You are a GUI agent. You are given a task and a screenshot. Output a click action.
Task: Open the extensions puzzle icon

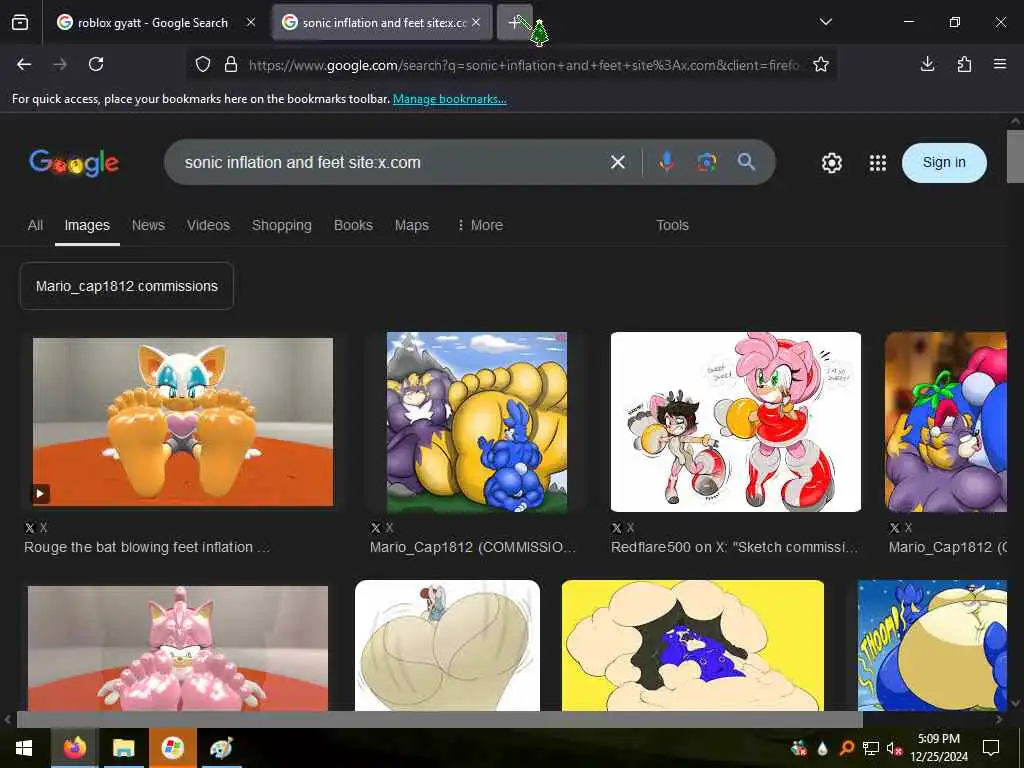pos(964,64)
